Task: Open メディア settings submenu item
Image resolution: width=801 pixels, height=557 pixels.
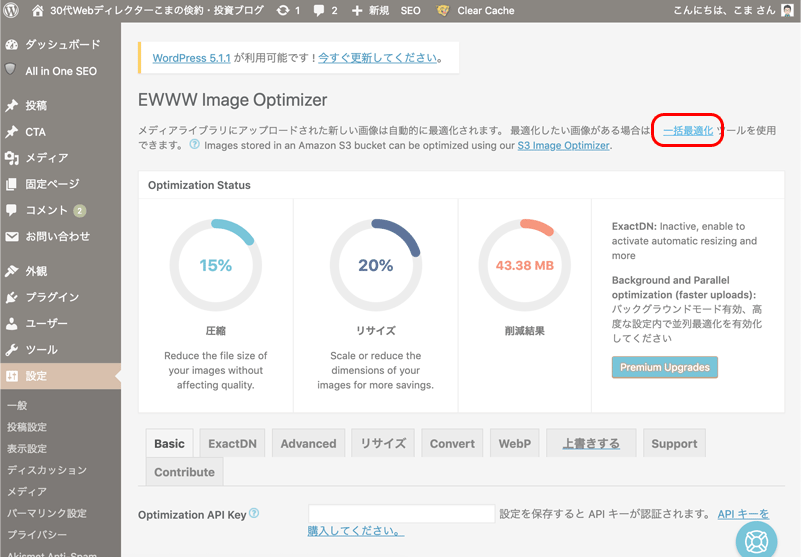Action: (27, 491)
